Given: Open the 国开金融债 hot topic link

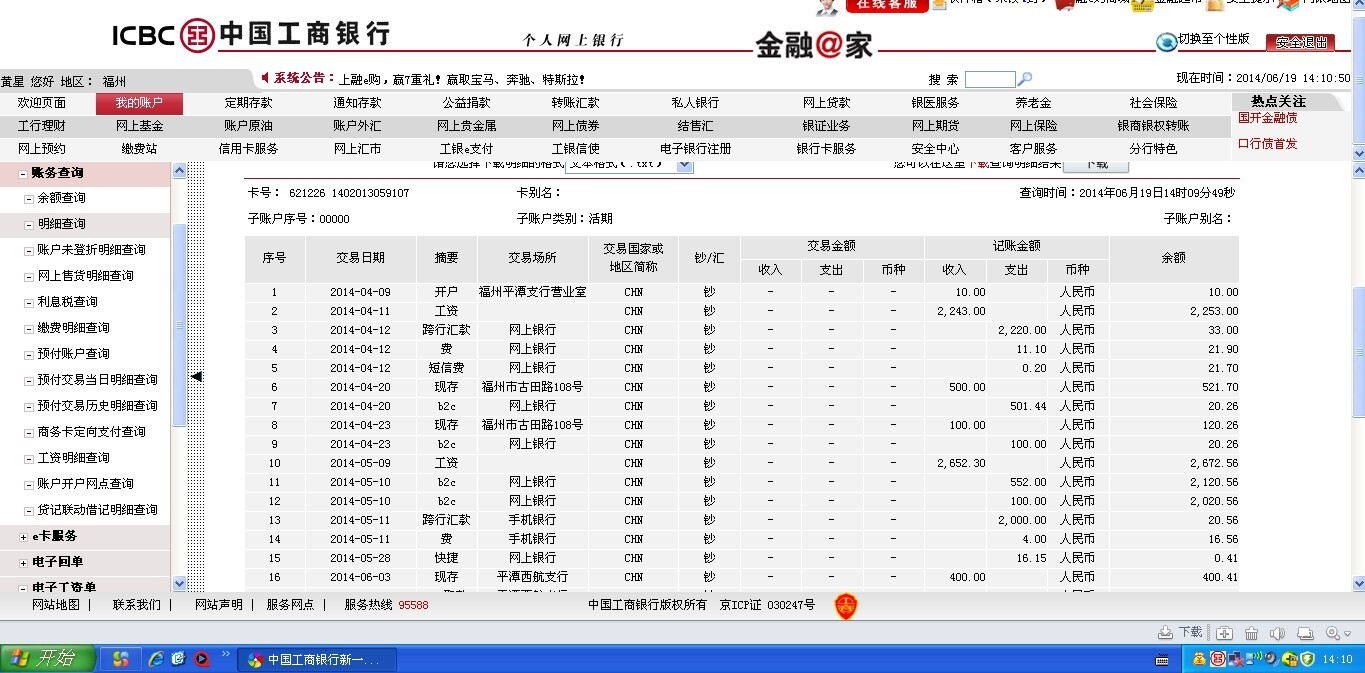Looking at the screenshot, I should [x=1268, y=118].
